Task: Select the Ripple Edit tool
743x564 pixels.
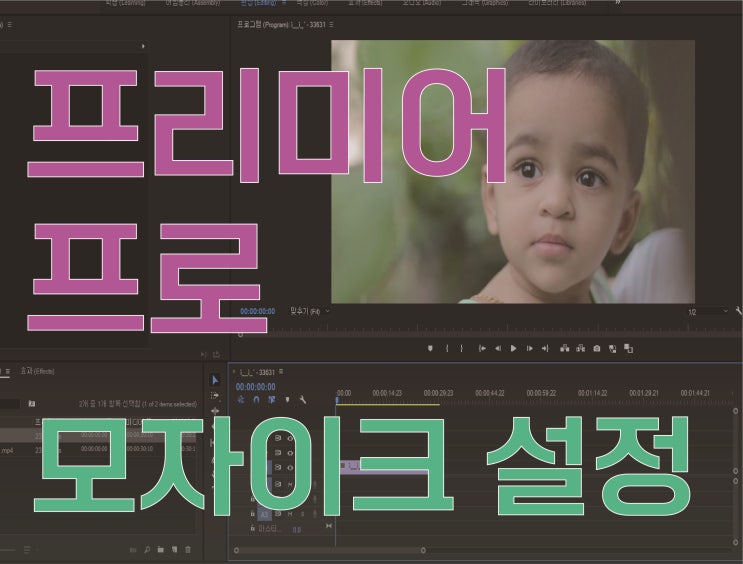Action: pos(215,411)
